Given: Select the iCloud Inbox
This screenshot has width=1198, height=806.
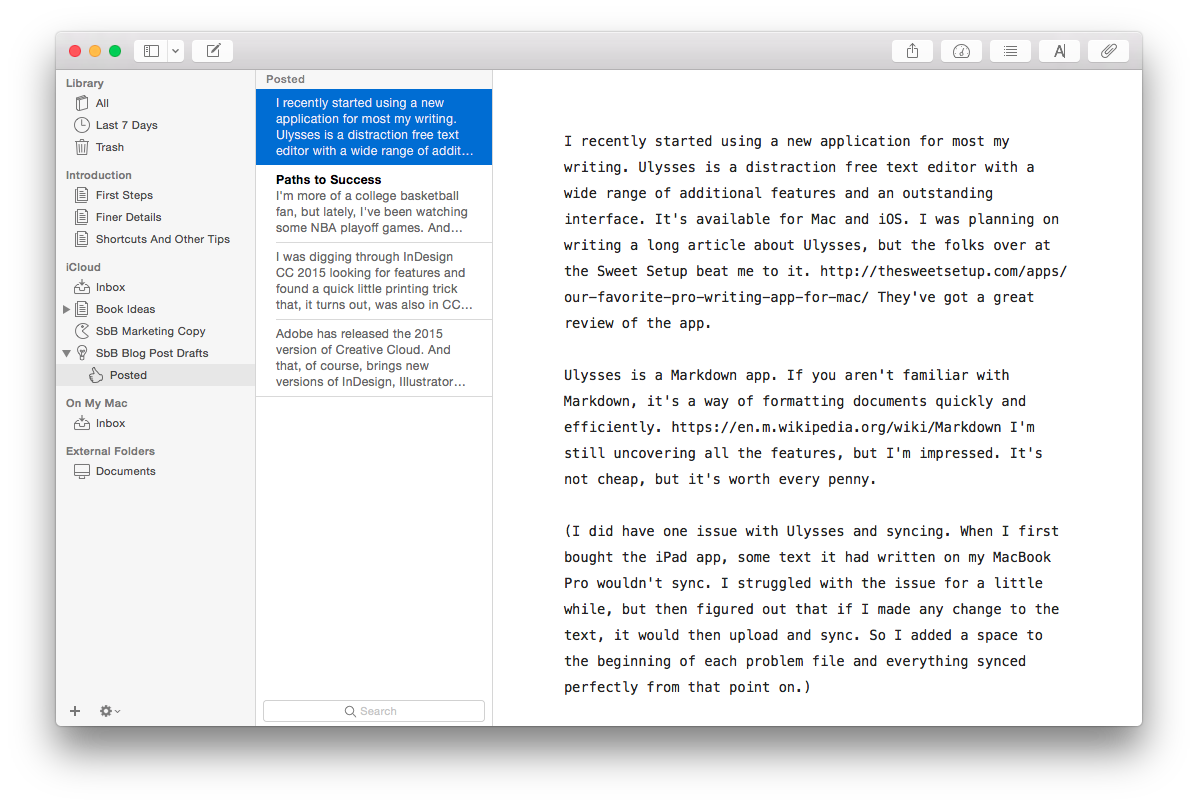Looking at the screenshot, I should pos(156,287).
